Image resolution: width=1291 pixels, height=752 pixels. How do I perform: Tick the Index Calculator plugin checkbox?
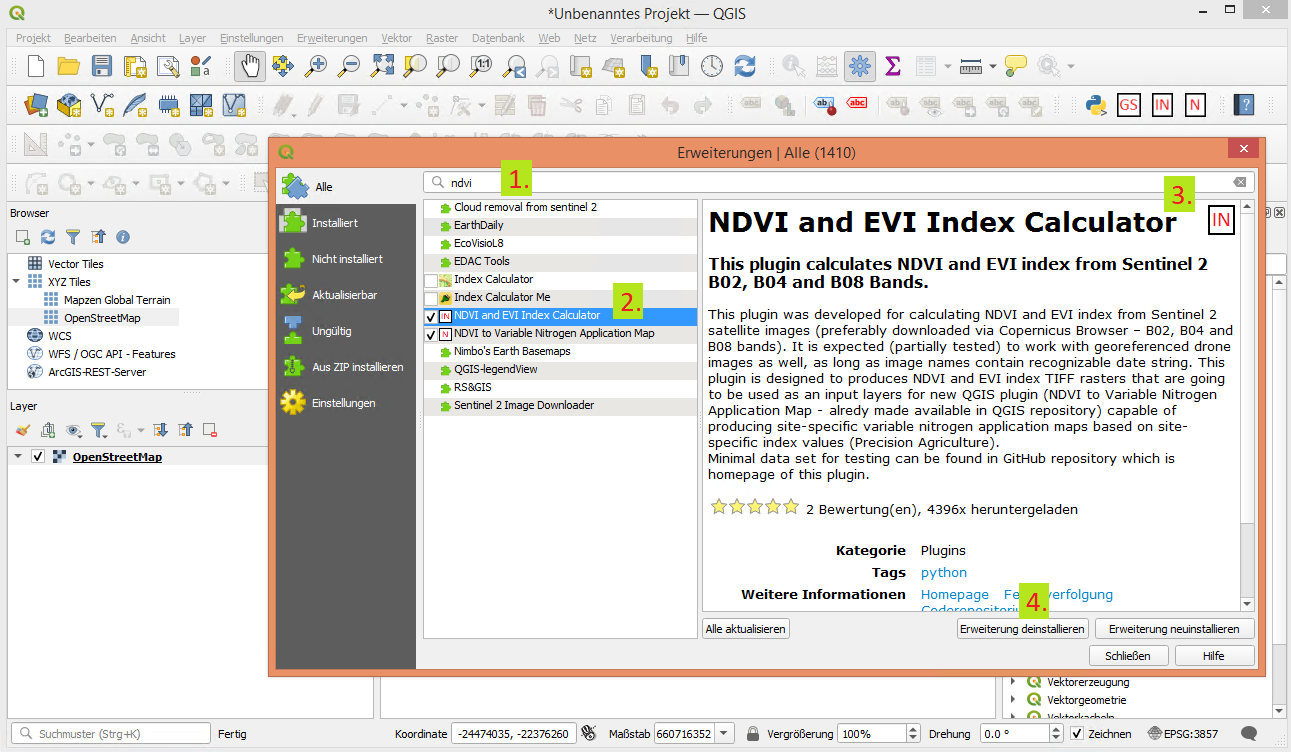pos(430,280)
